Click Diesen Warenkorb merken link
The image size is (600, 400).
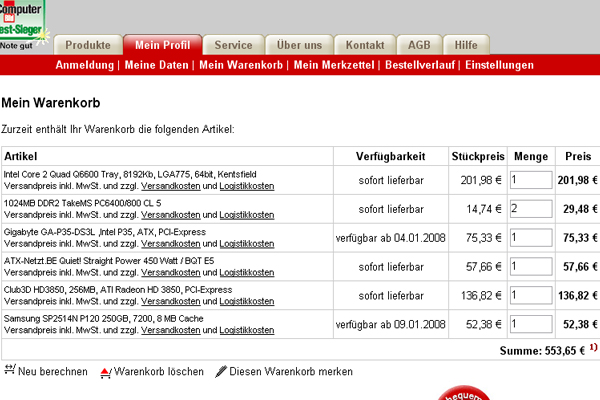(x=291, y=372)
